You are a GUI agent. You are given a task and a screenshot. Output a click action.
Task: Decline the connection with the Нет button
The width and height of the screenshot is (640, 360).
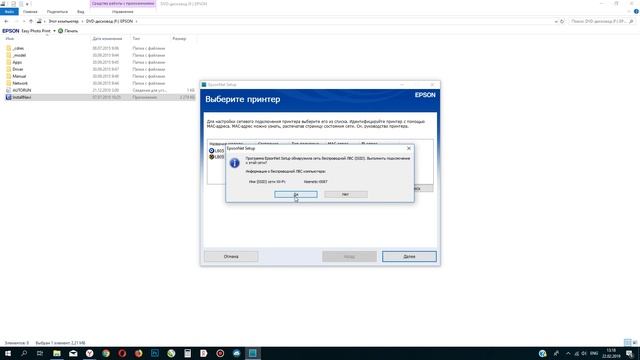click(x=346, y=194)
